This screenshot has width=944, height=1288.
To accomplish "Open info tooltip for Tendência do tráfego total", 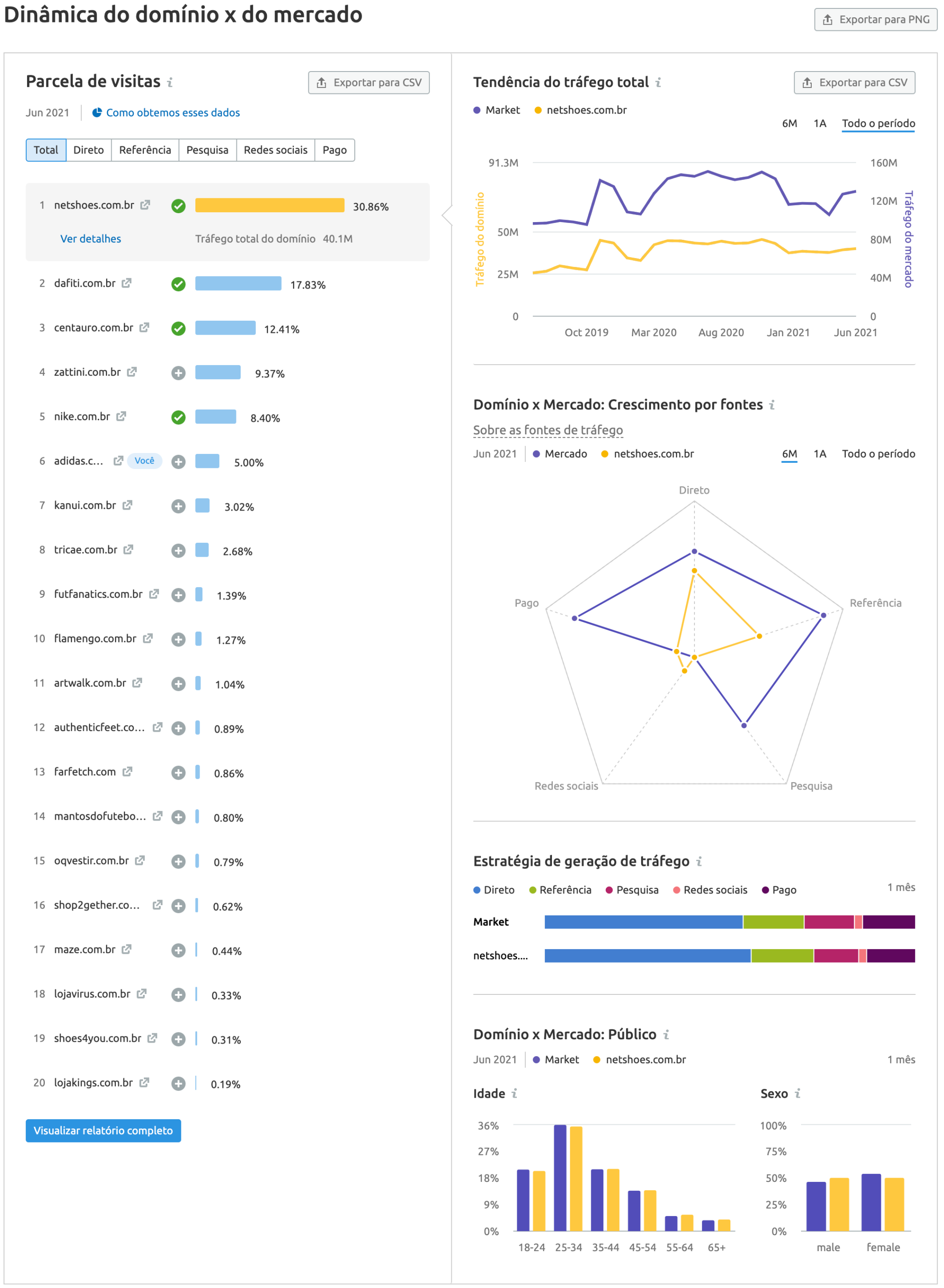I will click(658, 82).
